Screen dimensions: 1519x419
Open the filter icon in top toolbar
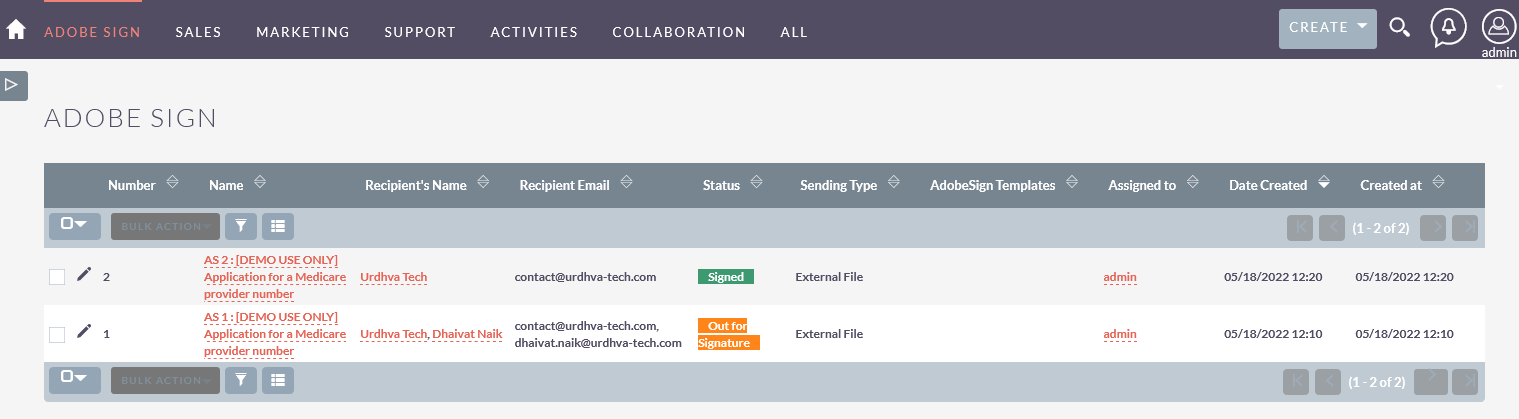point(241,226)
